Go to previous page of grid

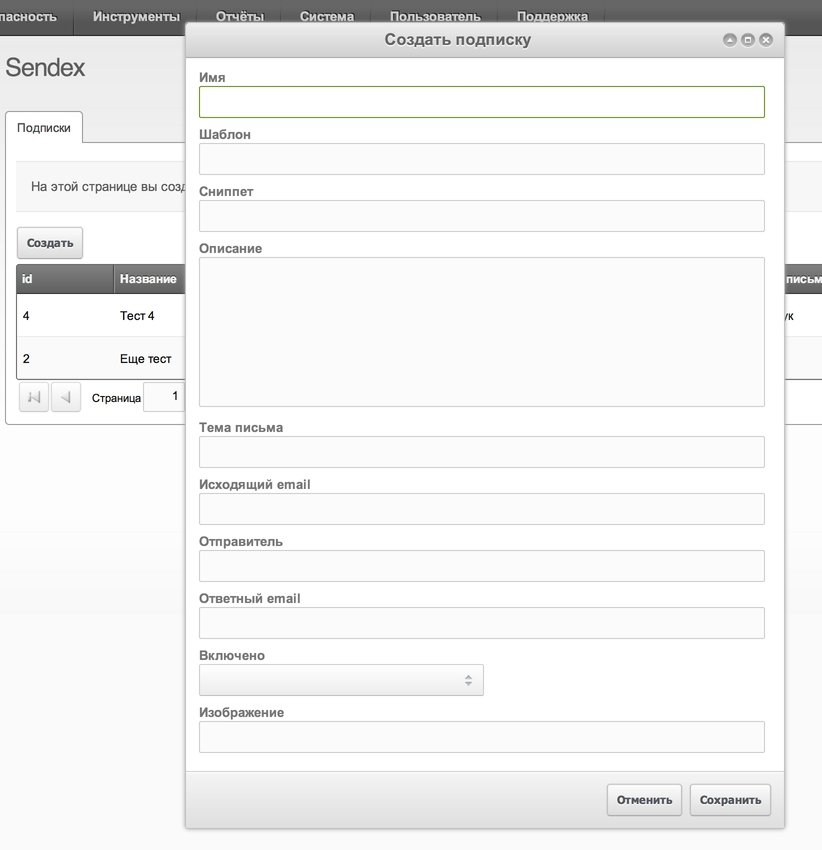click(65, 397)
